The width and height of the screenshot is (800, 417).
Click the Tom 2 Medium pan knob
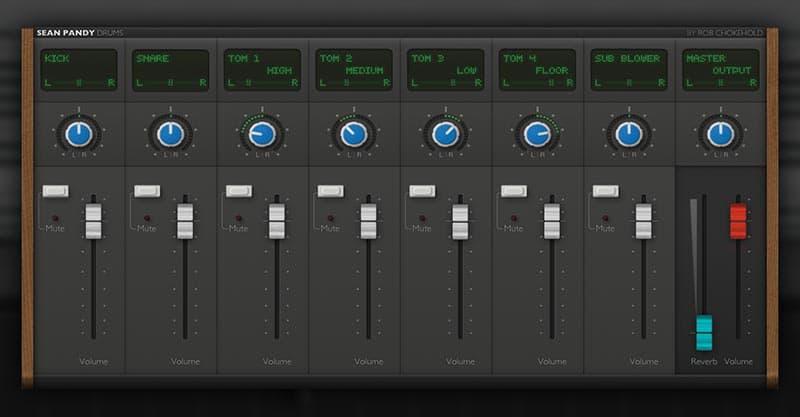tap(353, 134)
